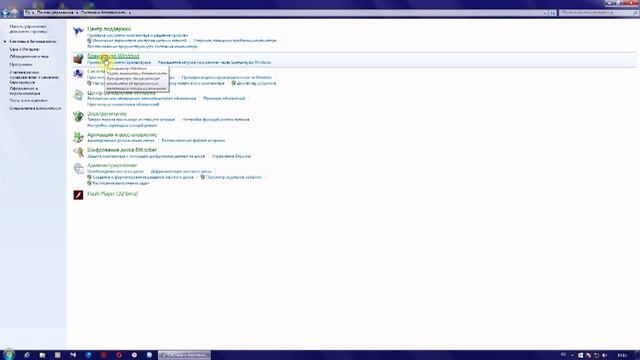Click Настройка функций кнопок питания link
The image size is (640, 360).
coord(216,119)
